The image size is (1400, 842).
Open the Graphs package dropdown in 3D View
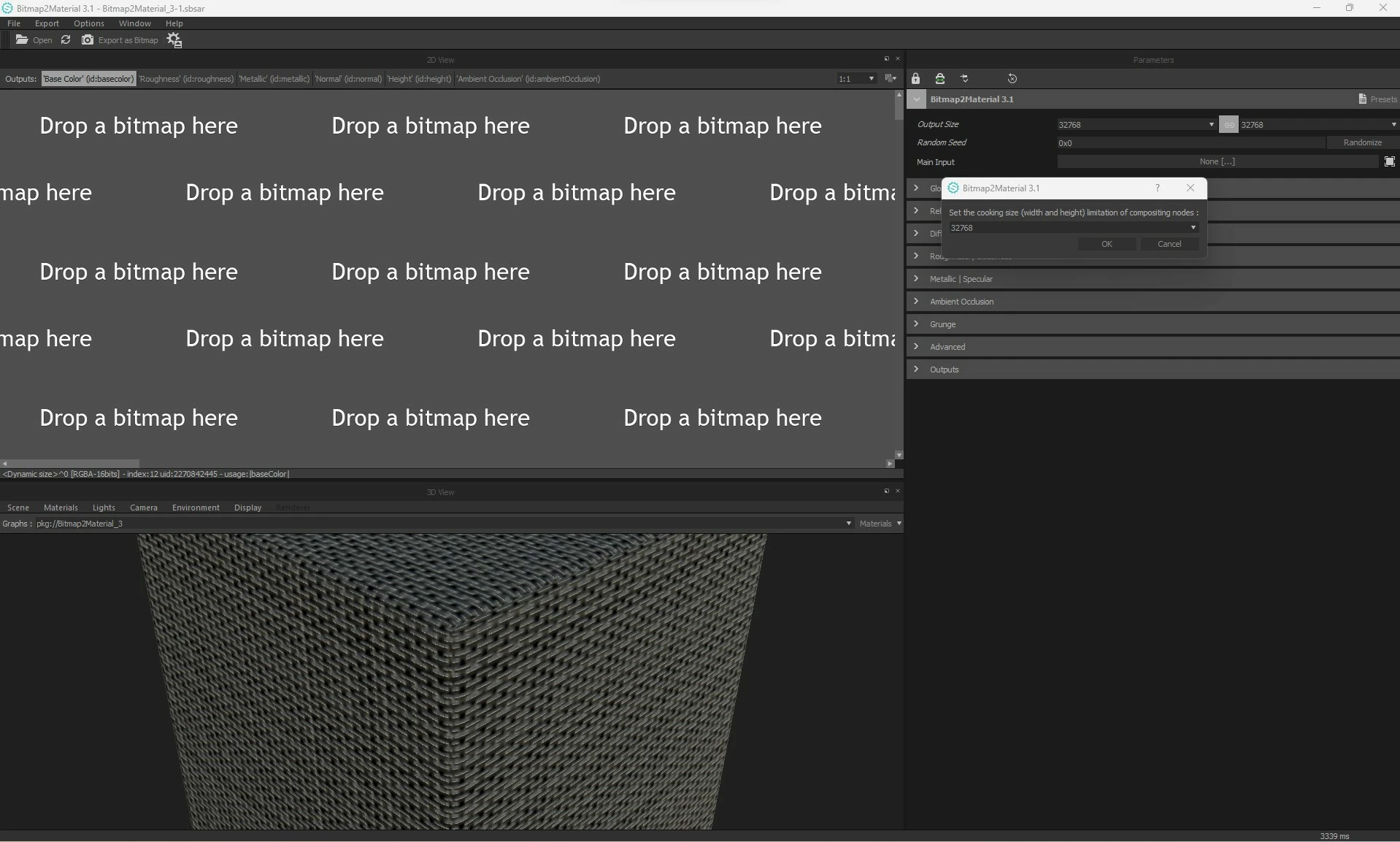[x=444, y=524]
